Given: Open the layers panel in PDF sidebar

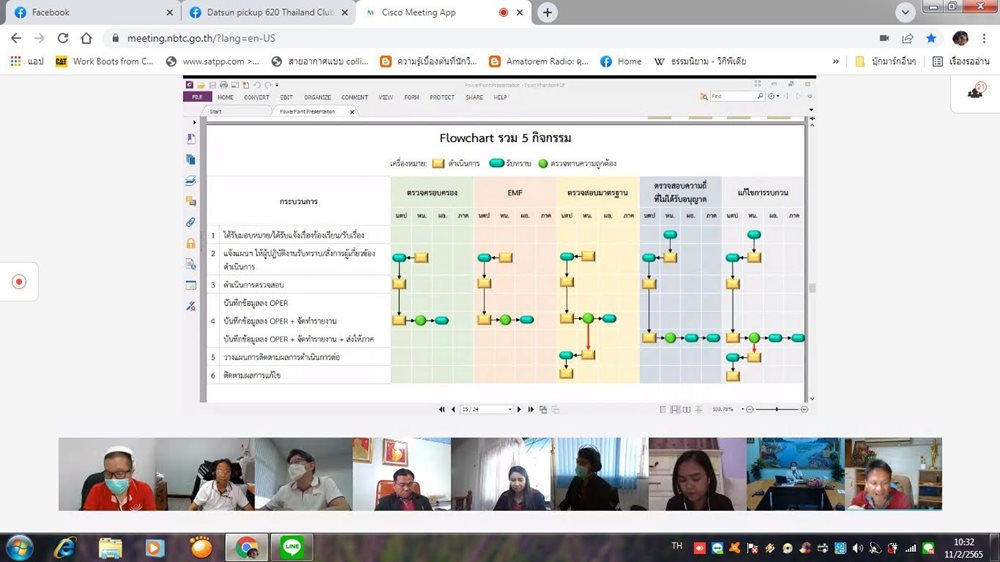Looking at the screenshot, I should click(191, 181).
